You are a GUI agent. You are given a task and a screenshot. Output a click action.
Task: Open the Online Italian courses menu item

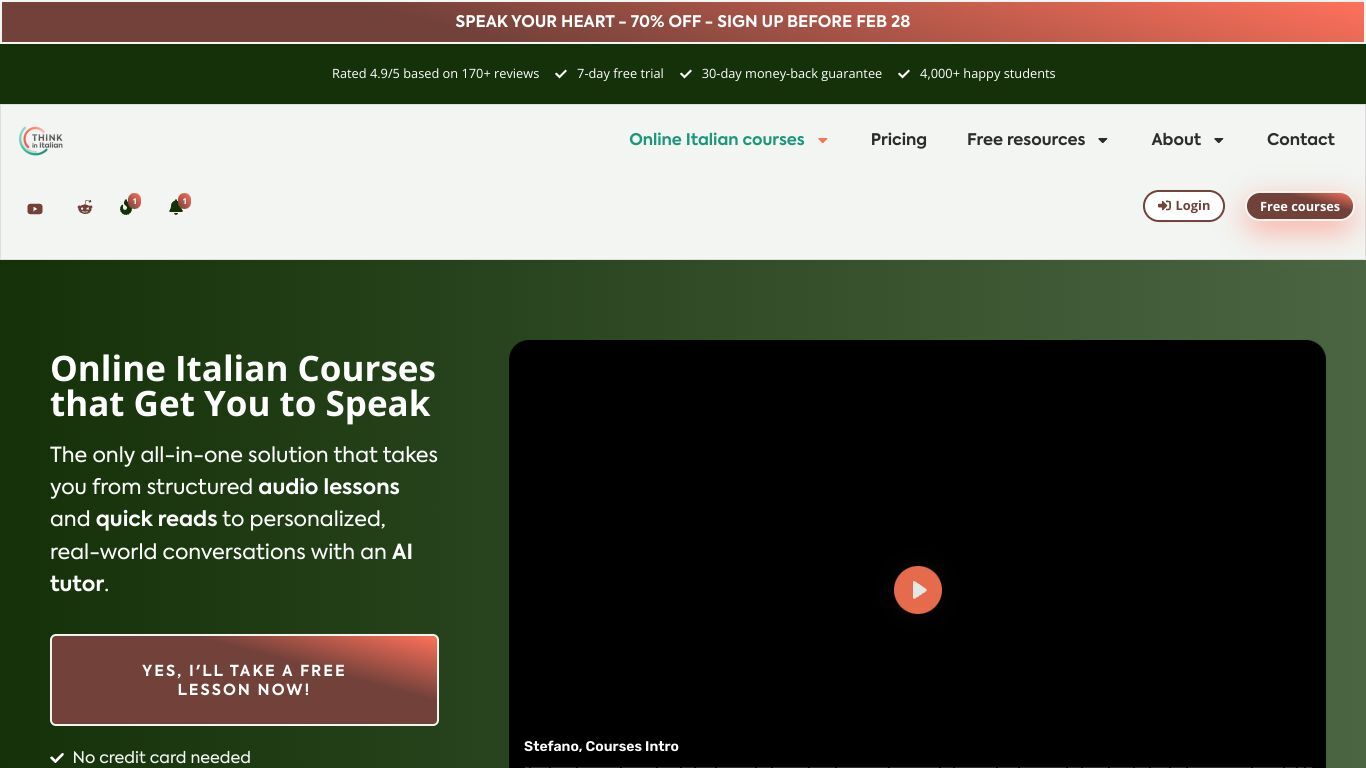717,139
